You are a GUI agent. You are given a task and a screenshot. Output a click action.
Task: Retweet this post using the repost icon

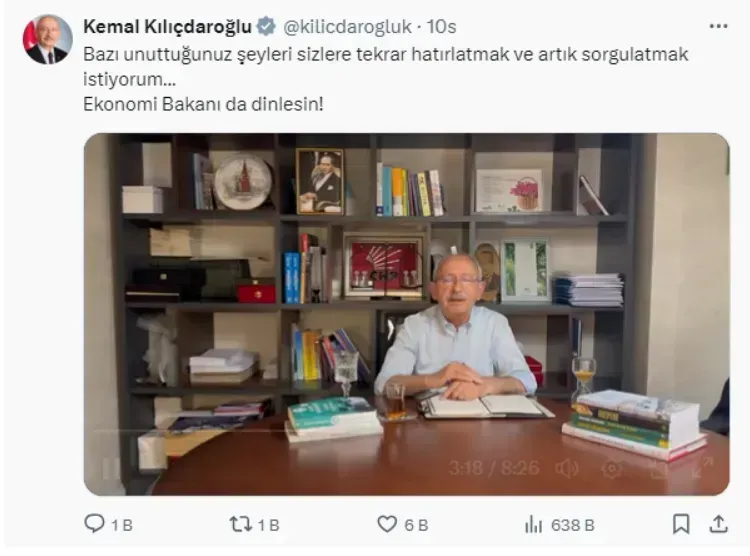240,524
